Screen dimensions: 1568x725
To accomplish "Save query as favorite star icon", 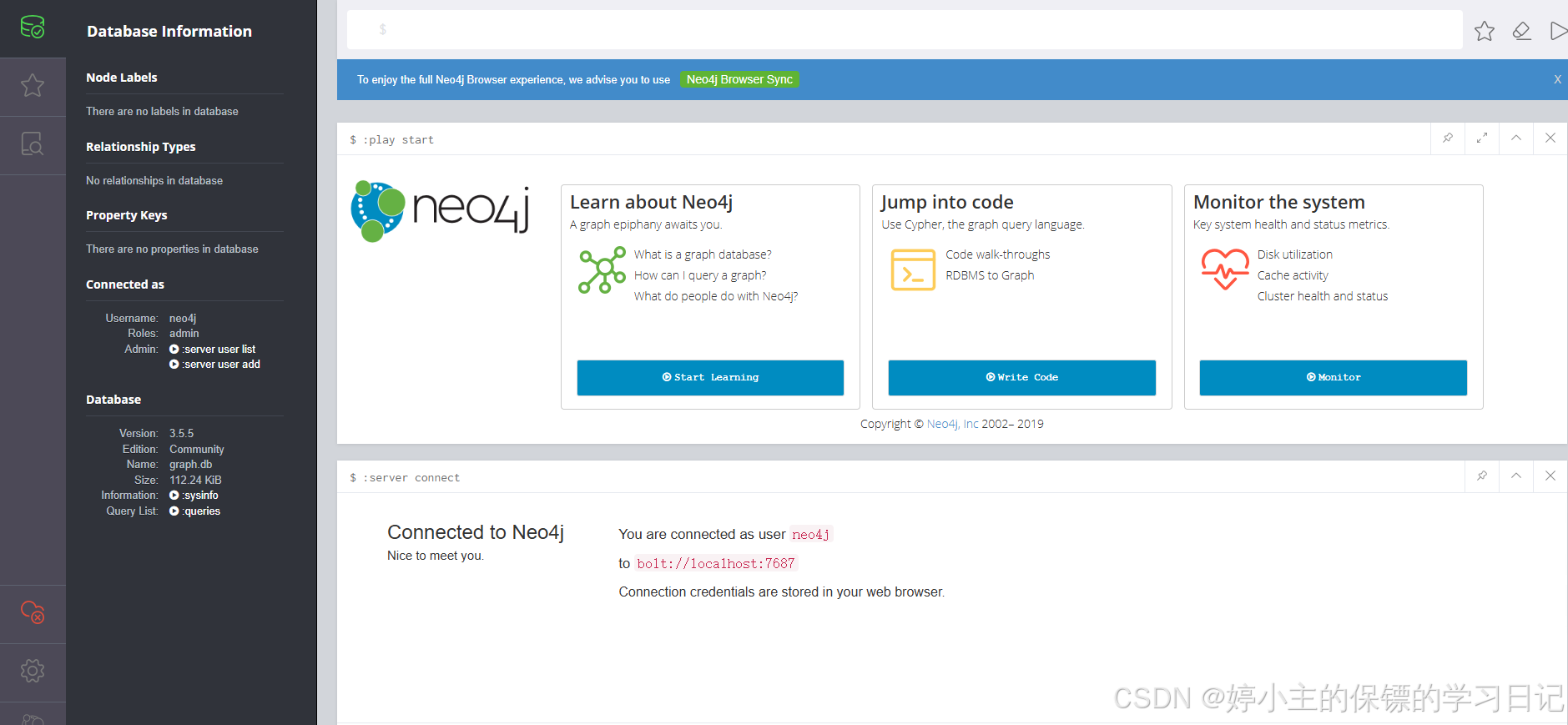I will pos(1485,31).
